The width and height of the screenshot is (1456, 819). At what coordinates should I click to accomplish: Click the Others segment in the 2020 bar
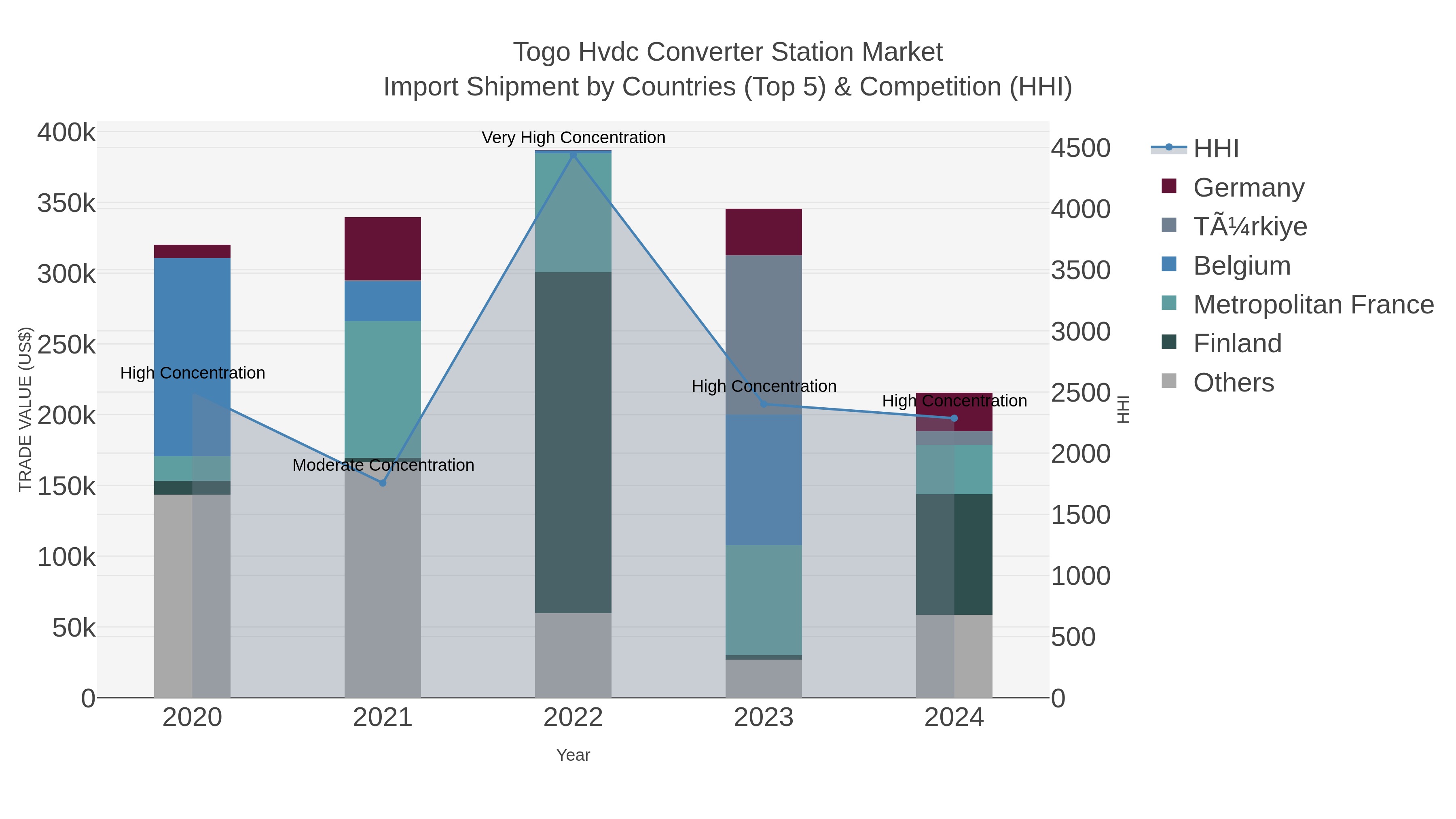click(192, 596)
